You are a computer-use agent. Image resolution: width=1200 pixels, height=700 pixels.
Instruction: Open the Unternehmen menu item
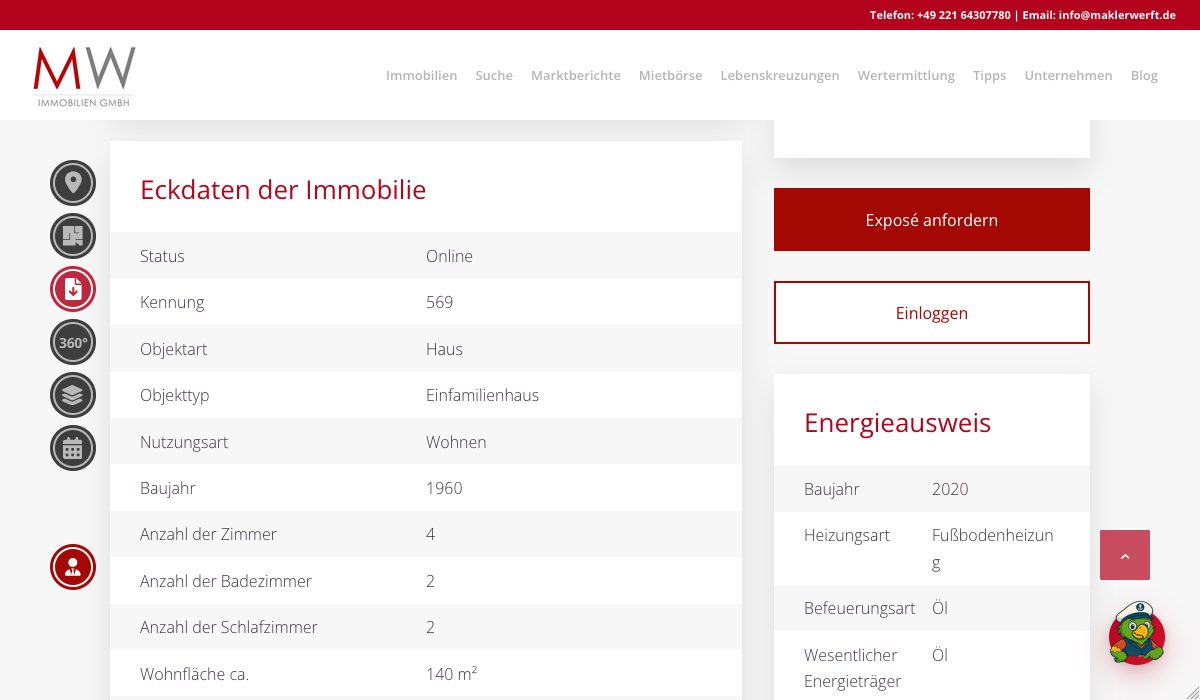tap(1068, 75)
